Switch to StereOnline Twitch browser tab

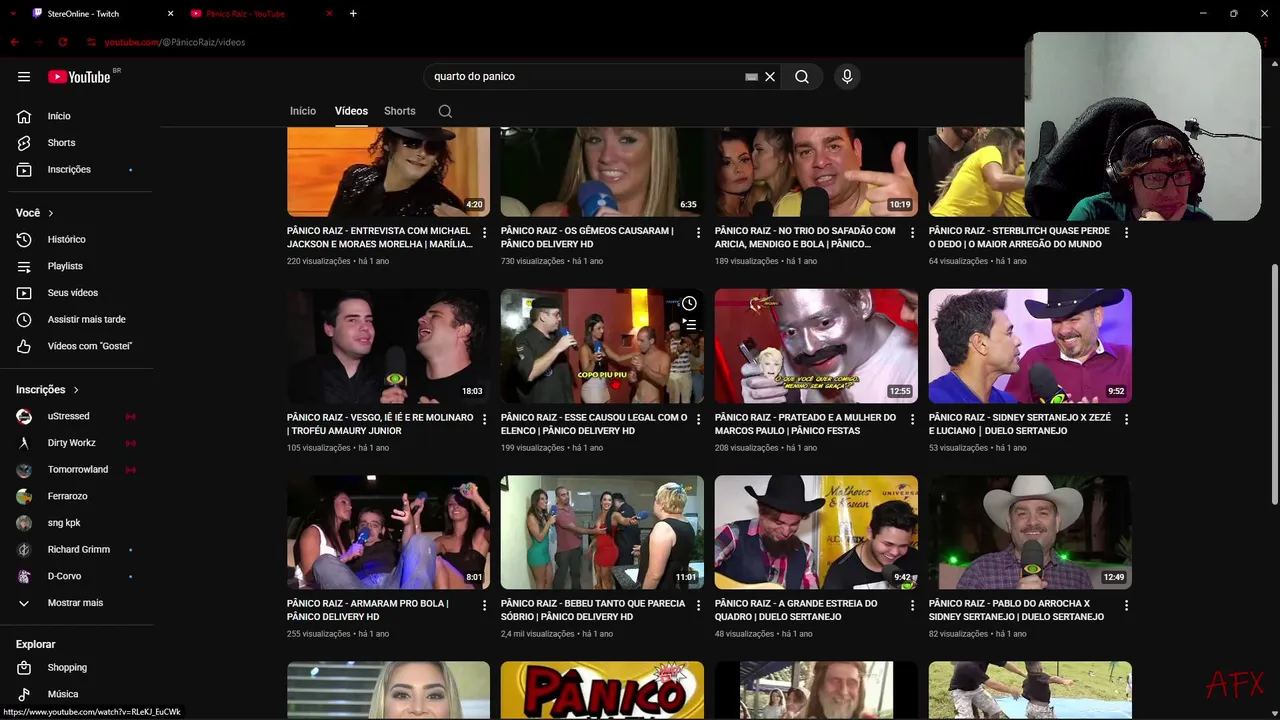[100, 14]
